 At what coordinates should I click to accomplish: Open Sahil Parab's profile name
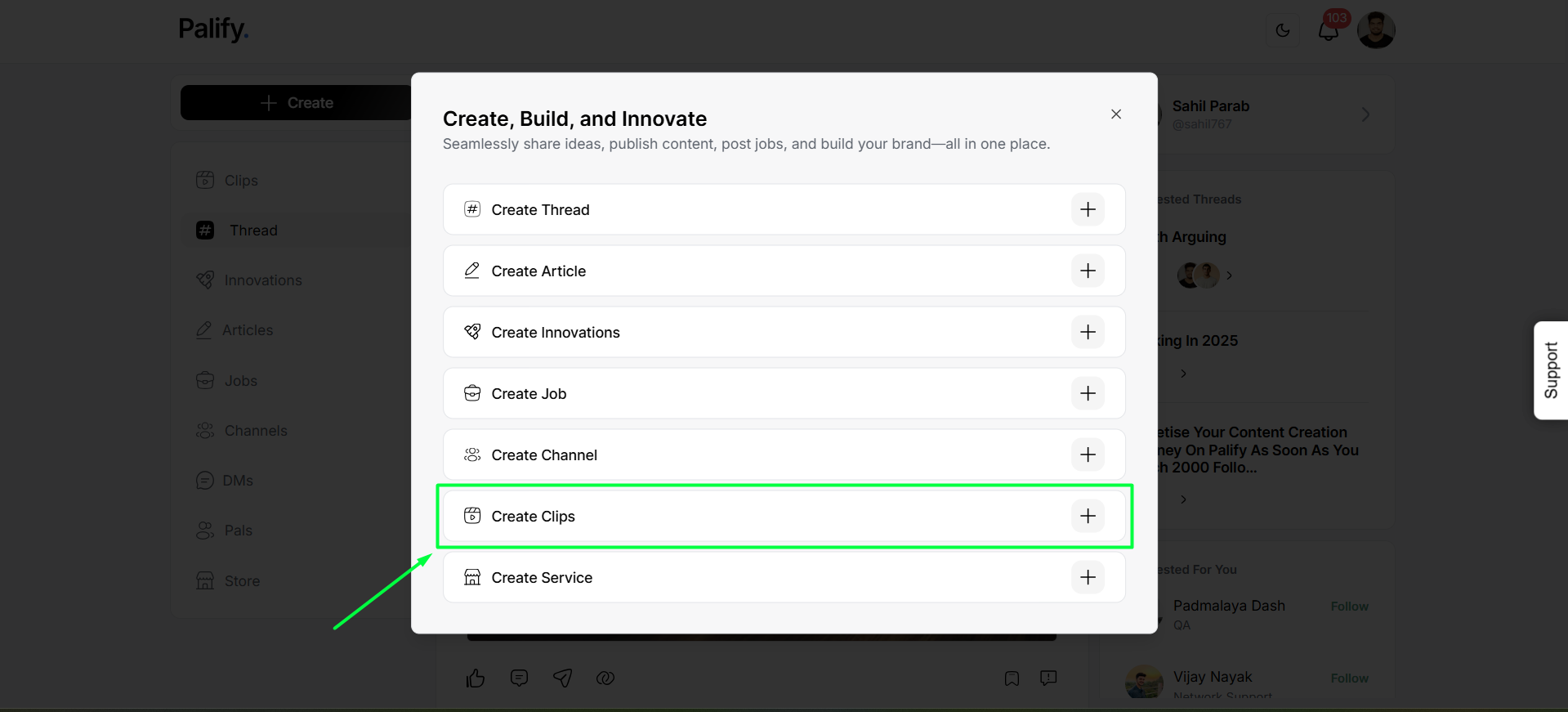pos(1211,106)
